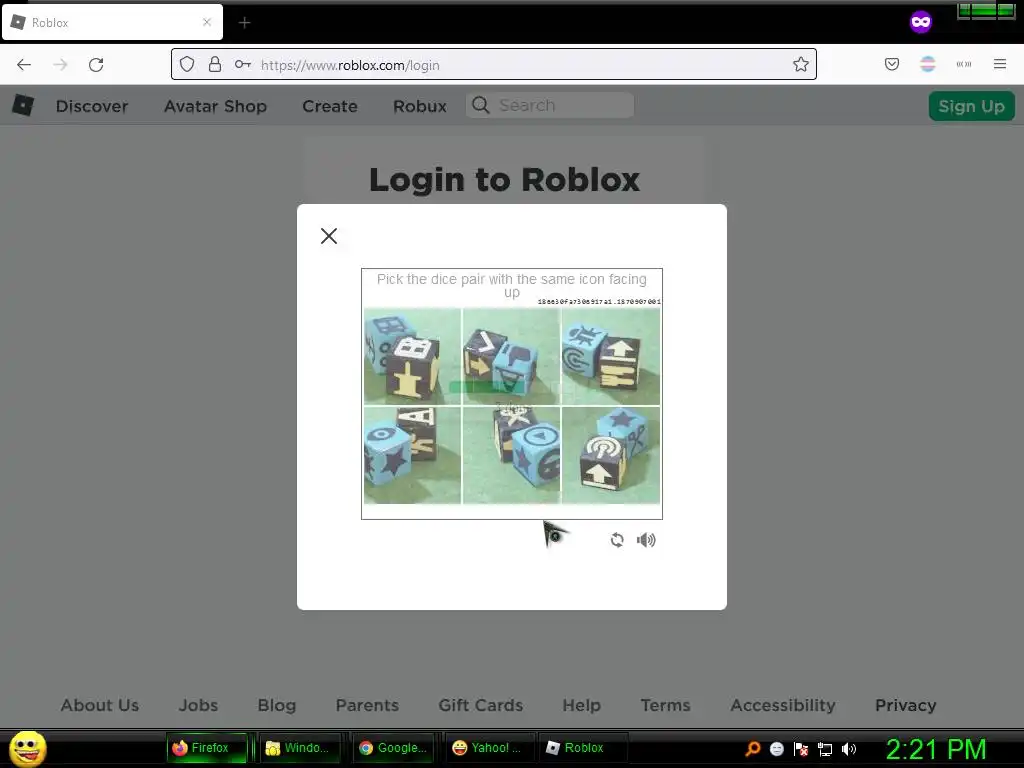Open the Firefox hamburger menu
Image resolution: width=1024 pixels, height=768 pixels.
1000,64
